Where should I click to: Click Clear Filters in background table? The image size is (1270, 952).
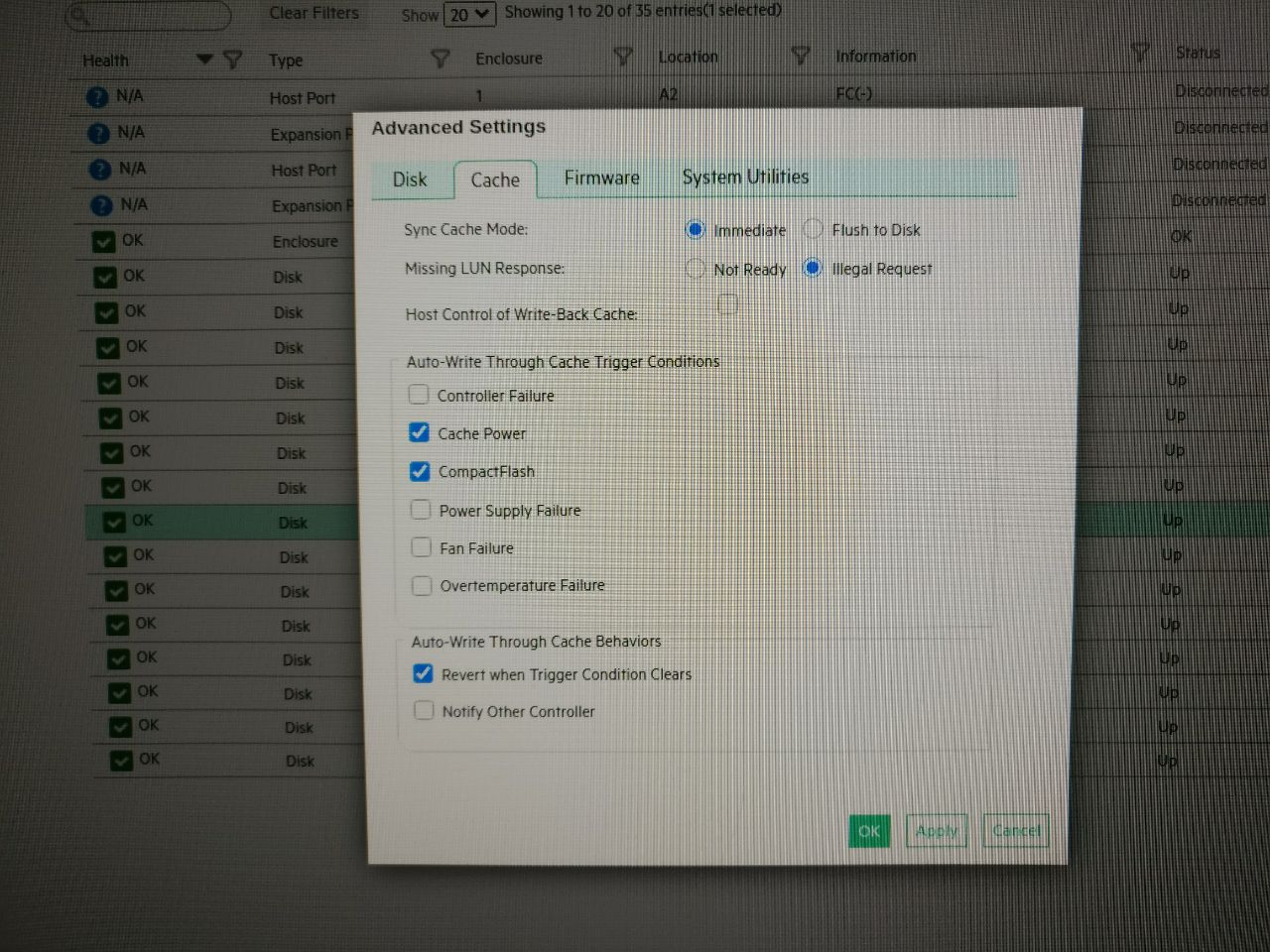click(314, 13)
